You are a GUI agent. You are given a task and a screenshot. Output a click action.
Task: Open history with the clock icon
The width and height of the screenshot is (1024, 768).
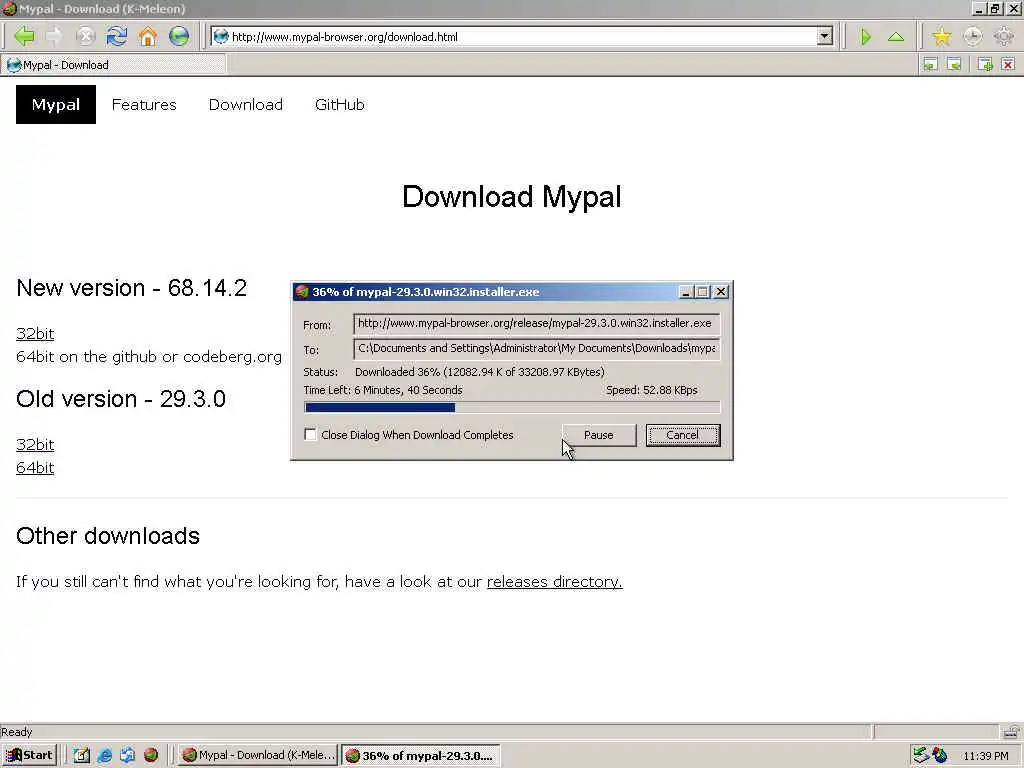point(972,37)
